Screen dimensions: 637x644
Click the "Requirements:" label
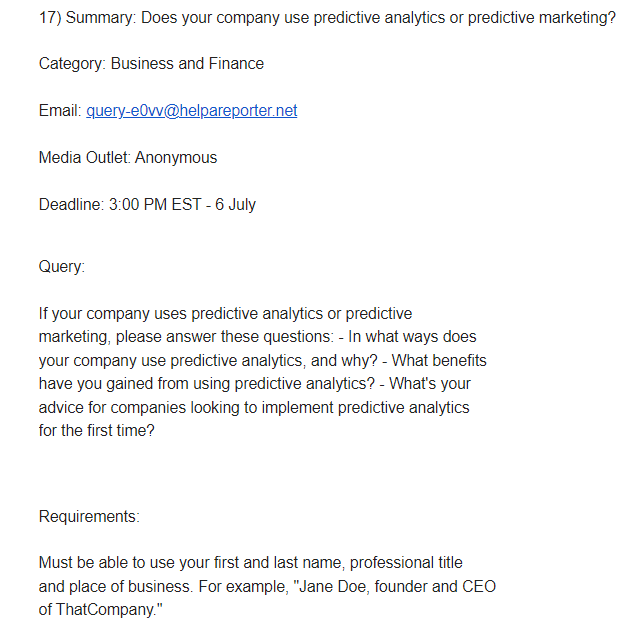tap(89, 517)
